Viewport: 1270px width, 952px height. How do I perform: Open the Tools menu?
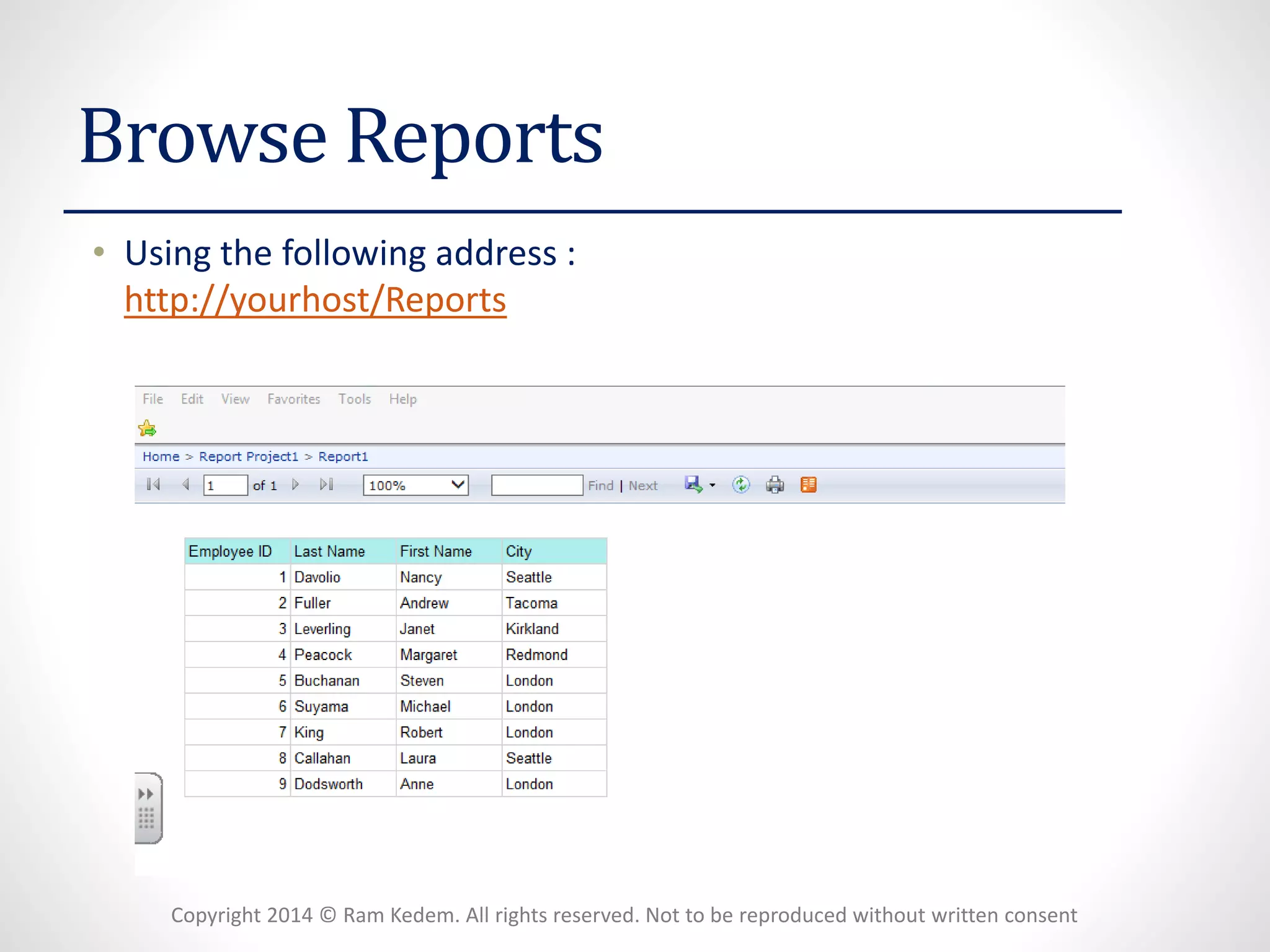tap(355, 399)
